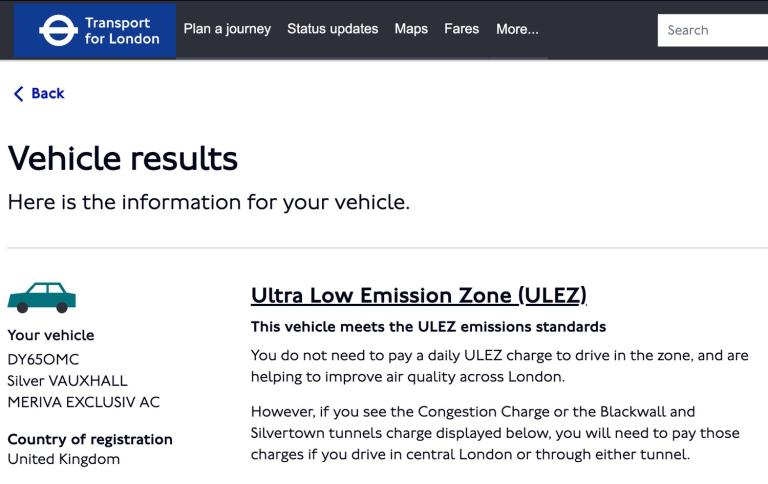768x484 pixels.
Task: Open the Ultra Low Emission Zone (ULEZ) link
Action: tap(418, 295)
